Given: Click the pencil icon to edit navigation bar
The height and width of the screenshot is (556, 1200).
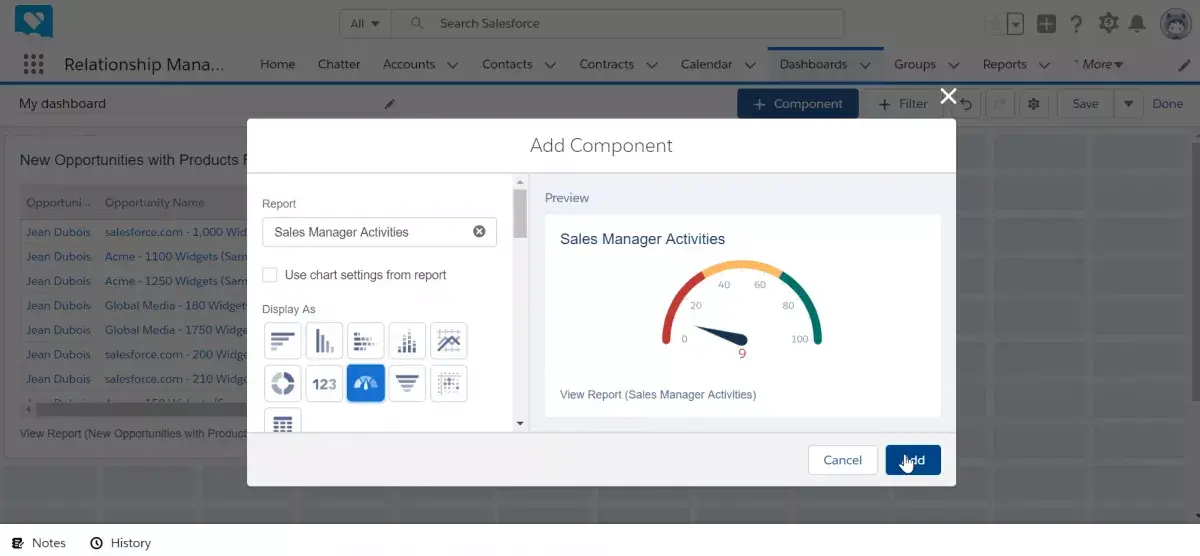Looking at the screenshot, I should pyautogui.click(x=1185, y=64).
